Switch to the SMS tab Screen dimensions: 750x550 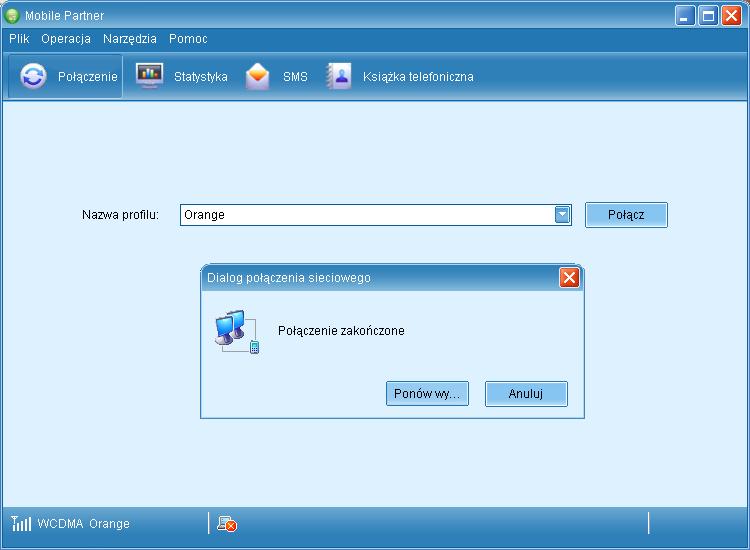[276, 77]
